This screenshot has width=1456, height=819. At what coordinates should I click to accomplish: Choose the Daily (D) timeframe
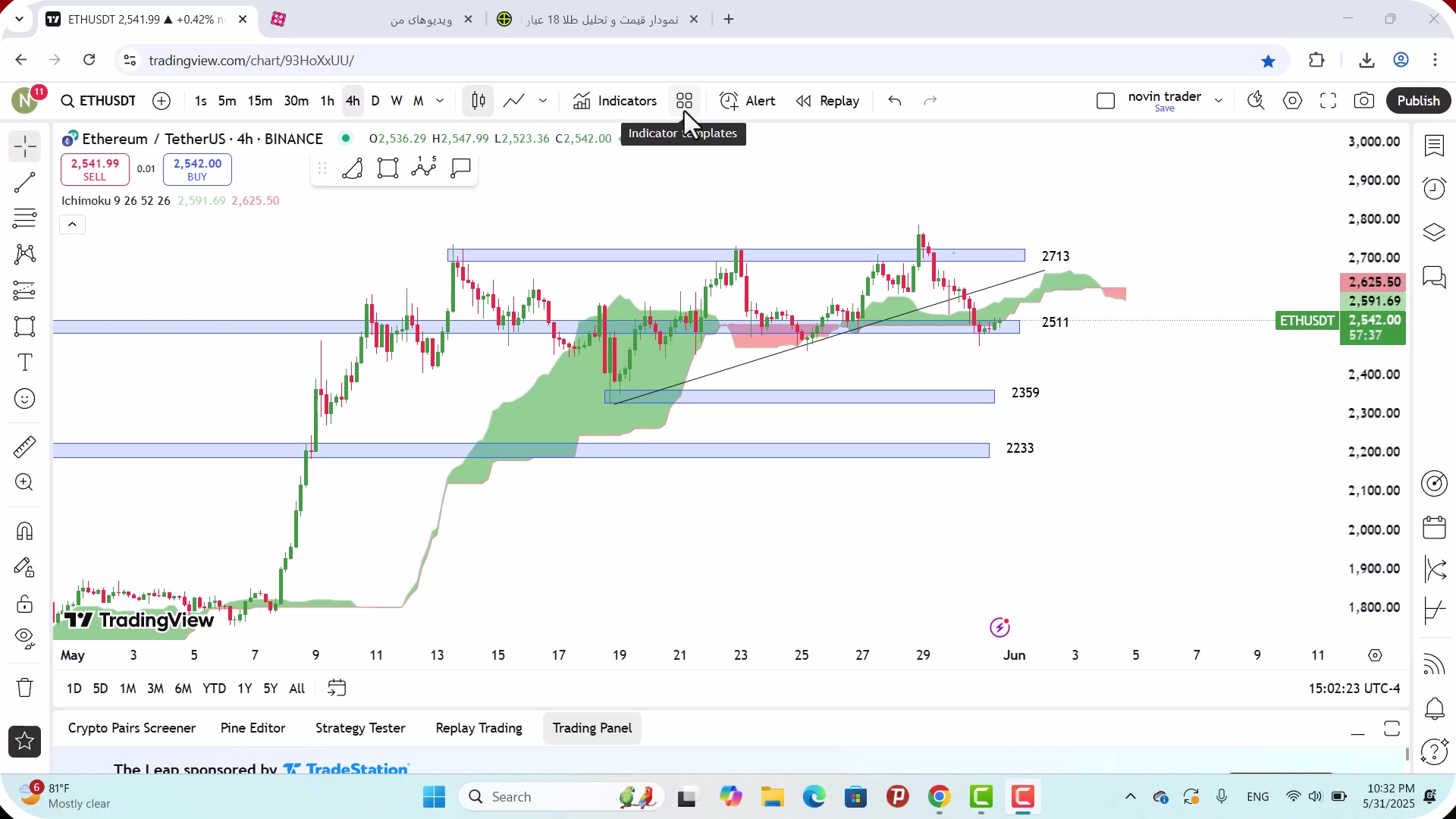point(375,101)
